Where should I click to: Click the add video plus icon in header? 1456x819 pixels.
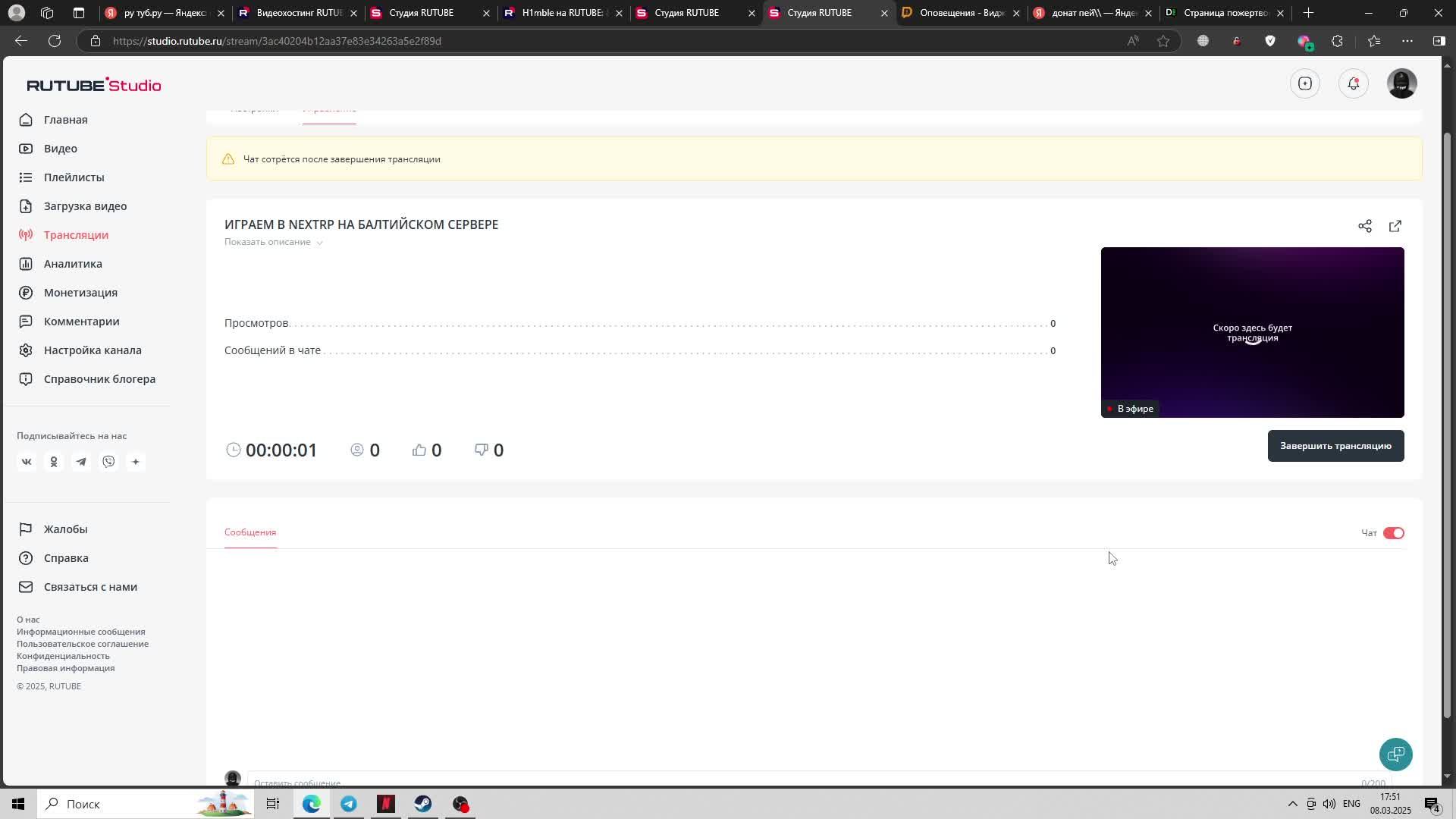(1305, 83)
